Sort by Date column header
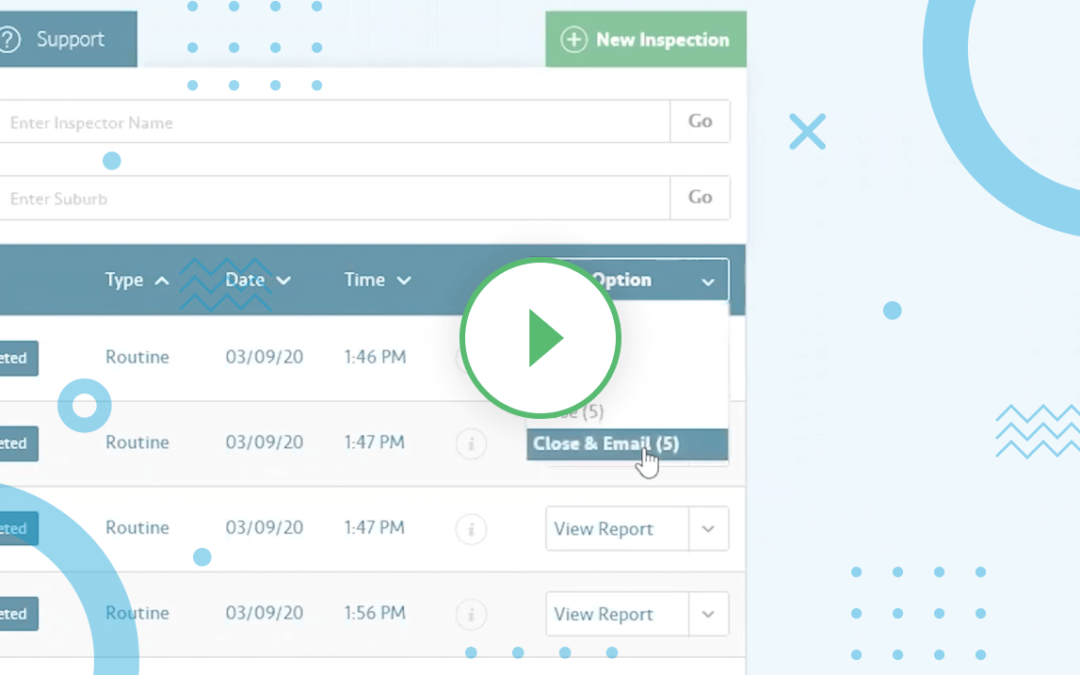 (x=258, y=280)
